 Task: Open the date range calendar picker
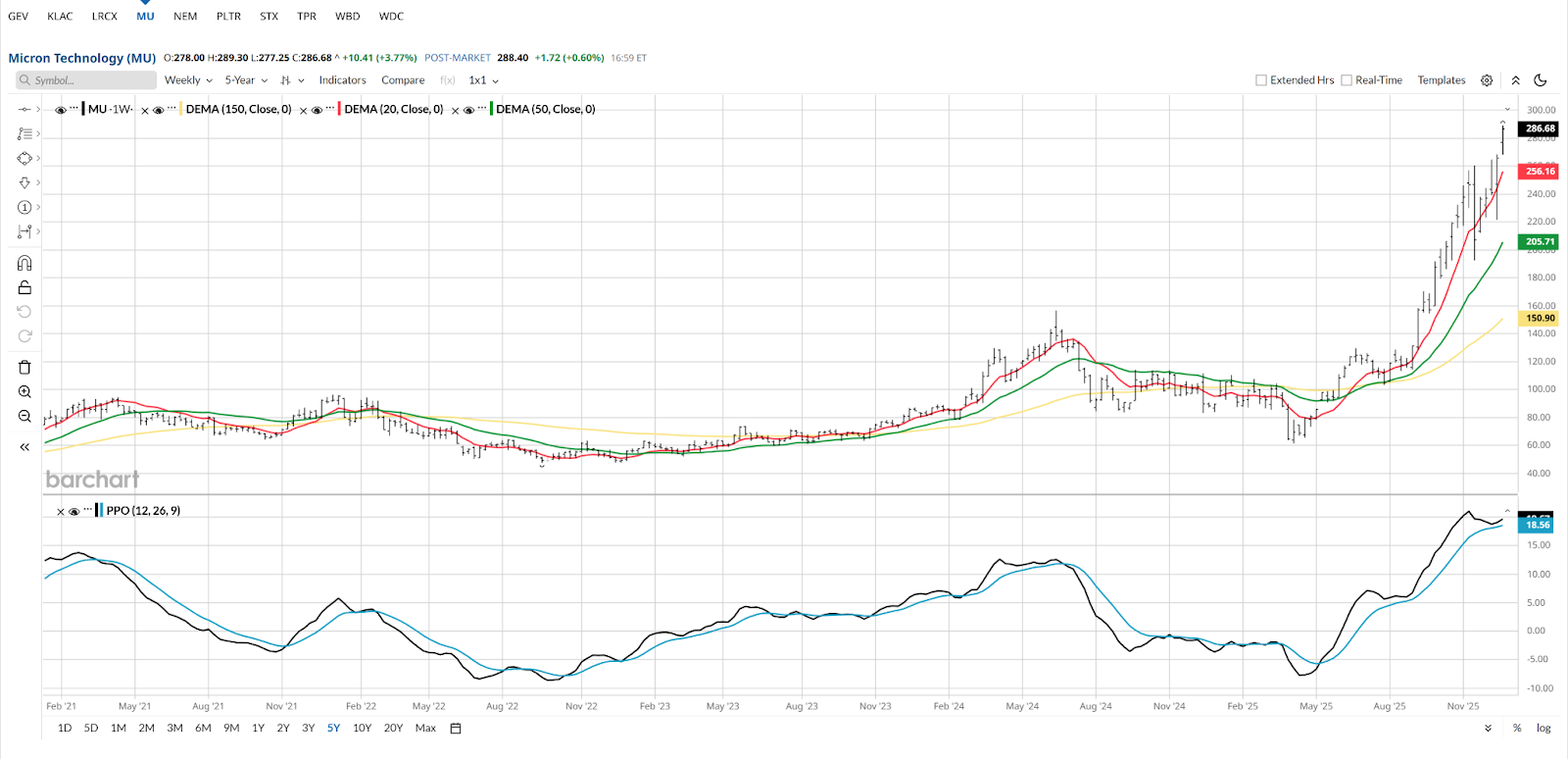click(x=456, y=729)
